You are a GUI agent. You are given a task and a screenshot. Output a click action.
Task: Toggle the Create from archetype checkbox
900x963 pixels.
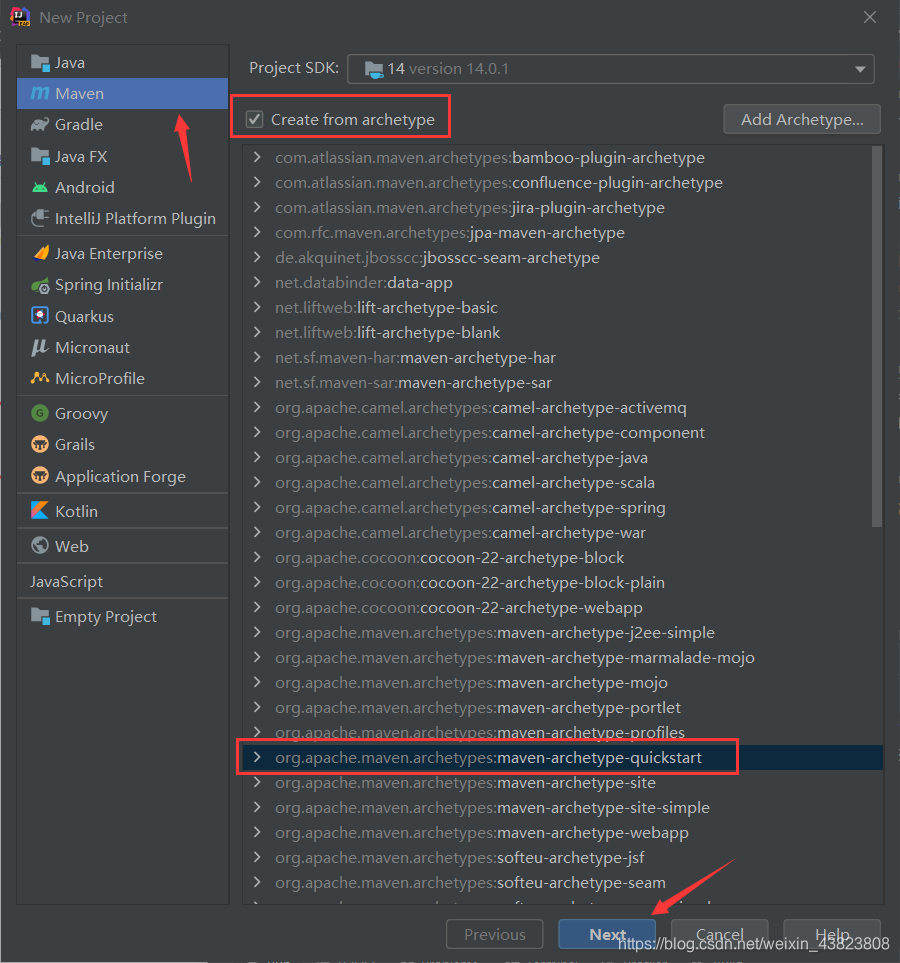(x=255, y=120)
